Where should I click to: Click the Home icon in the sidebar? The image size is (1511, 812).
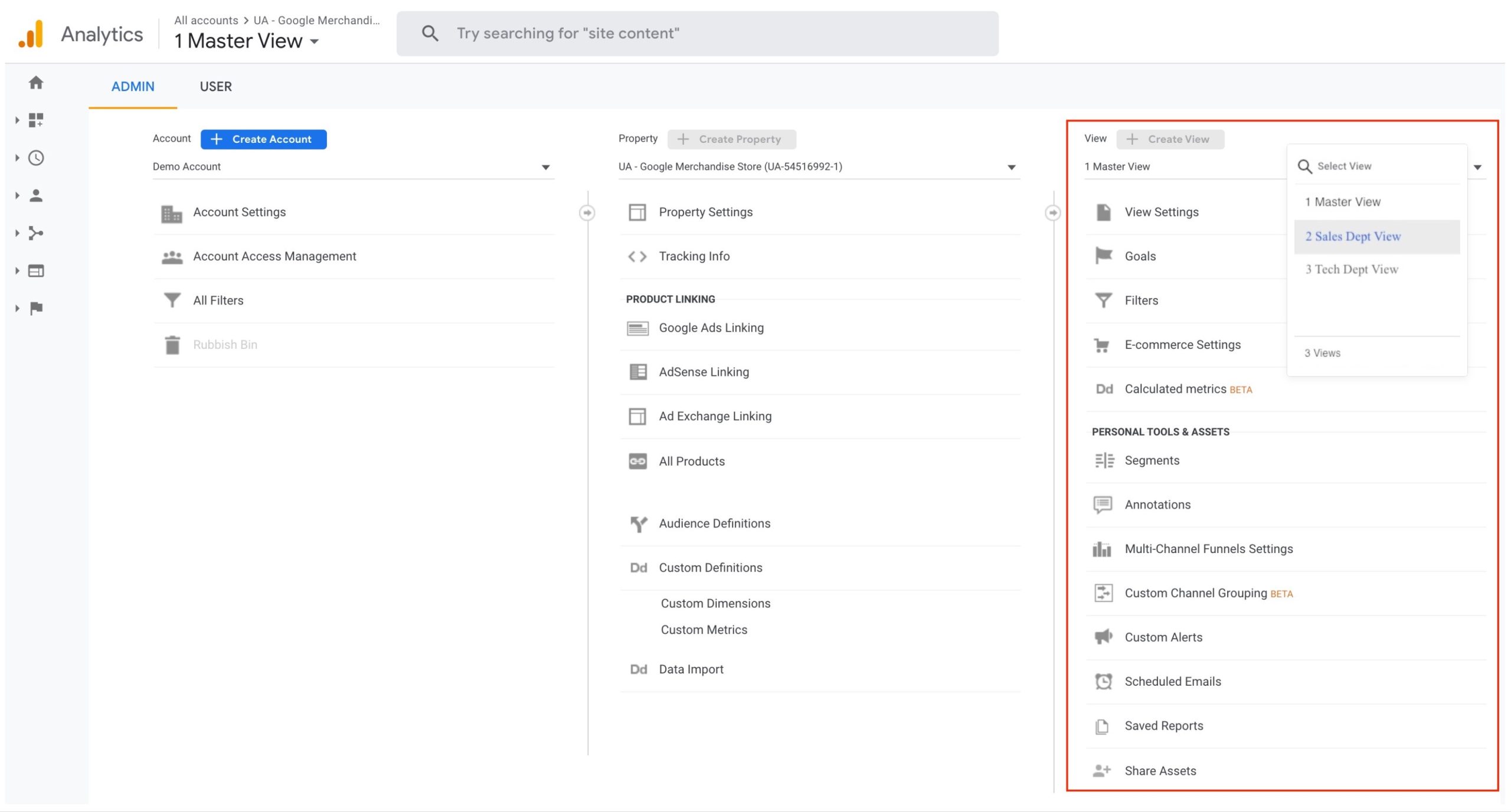click(x=36, y=83)
